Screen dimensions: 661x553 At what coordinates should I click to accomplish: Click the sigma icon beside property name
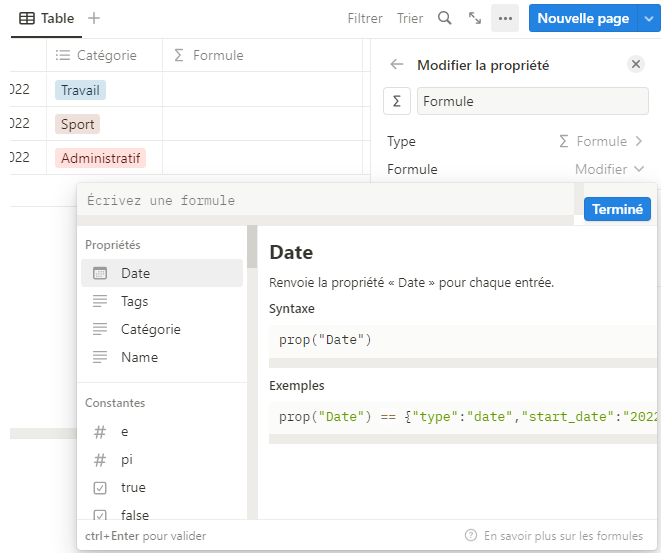pos(397,101)
